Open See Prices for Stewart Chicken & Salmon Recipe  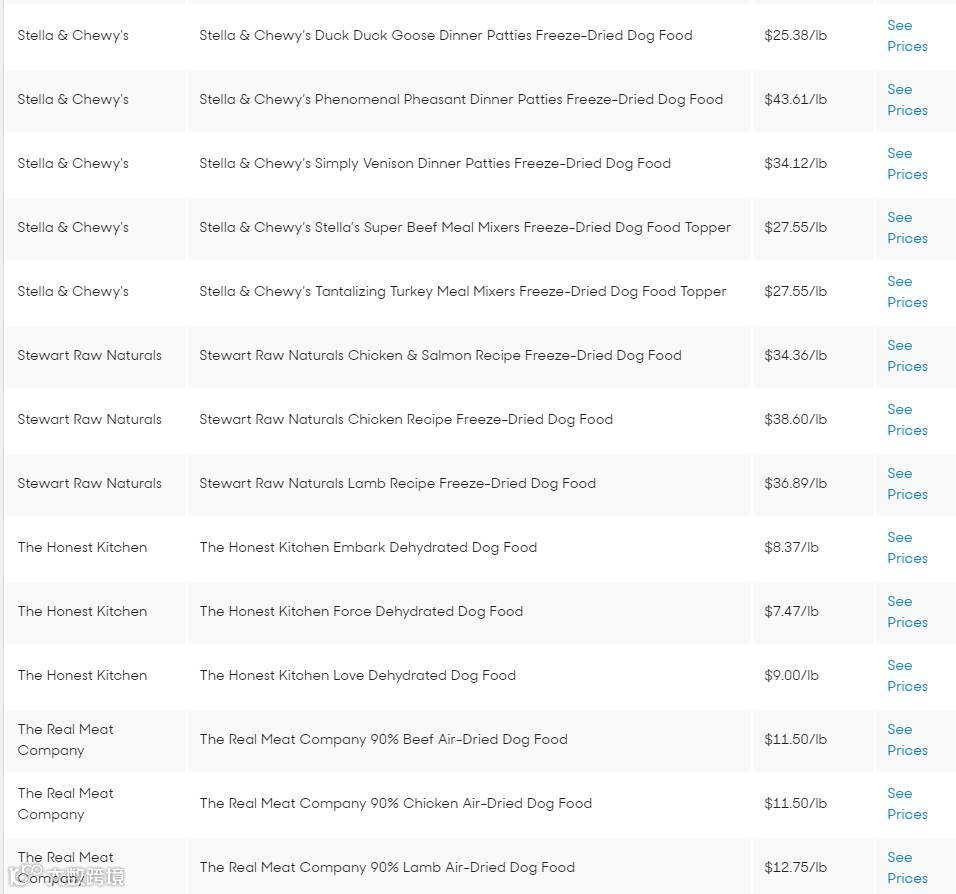907,356
